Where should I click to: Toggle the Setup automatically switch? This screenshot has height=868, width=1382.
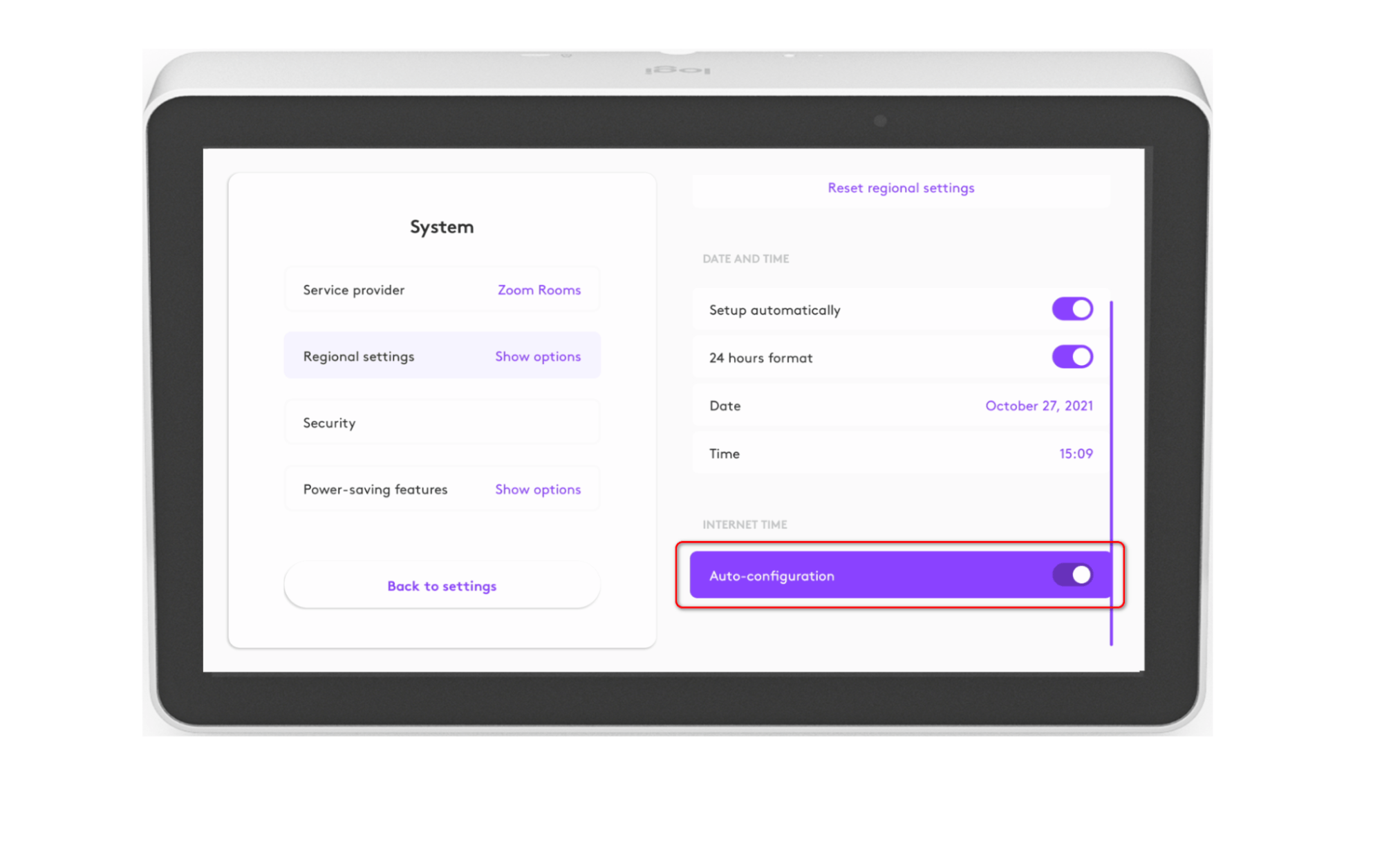coord(1072,309)
